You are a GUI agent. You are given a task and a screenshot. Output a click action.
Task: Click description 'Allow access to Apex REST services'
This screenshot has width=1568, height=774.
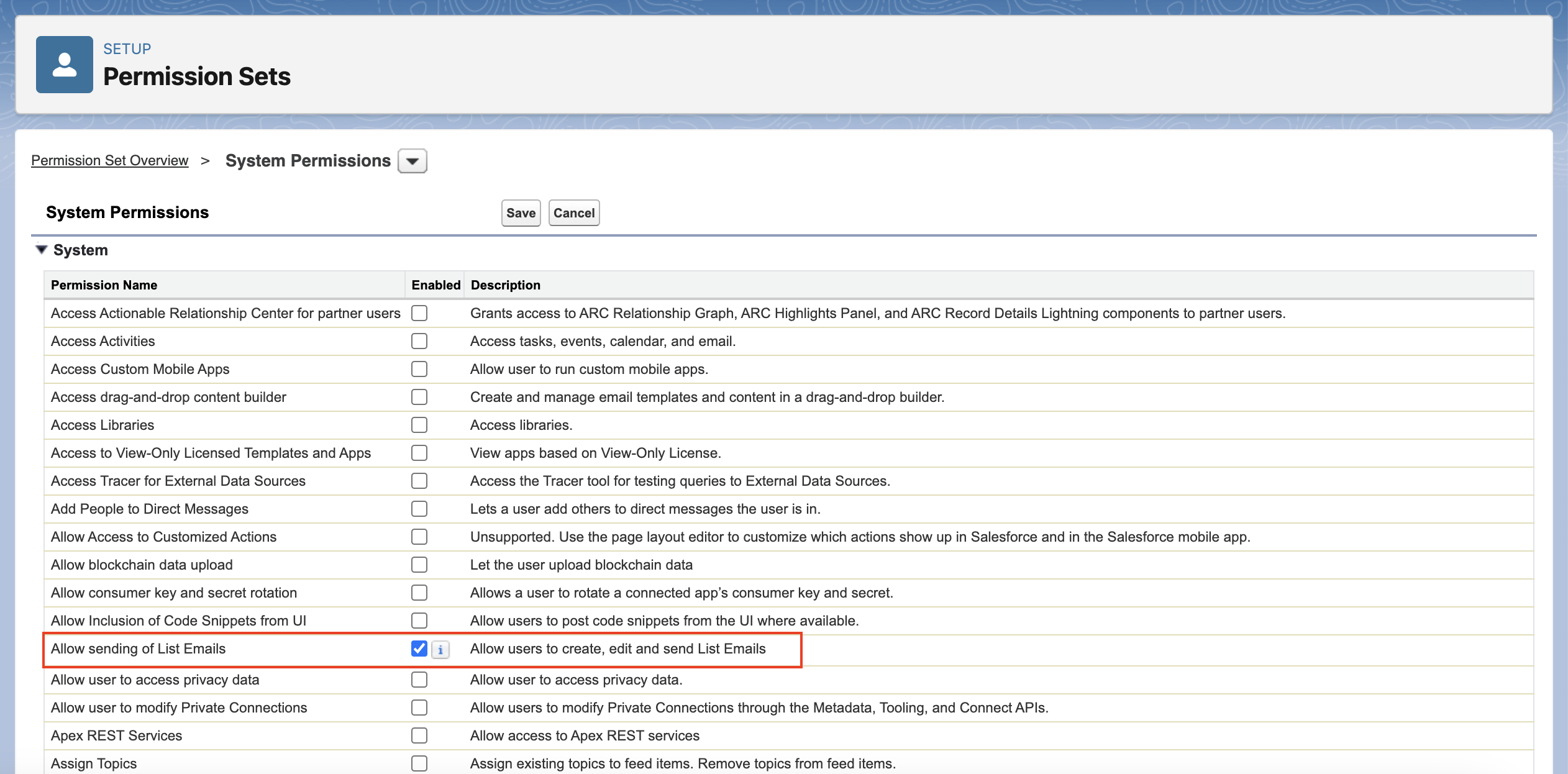pos(585,735)
